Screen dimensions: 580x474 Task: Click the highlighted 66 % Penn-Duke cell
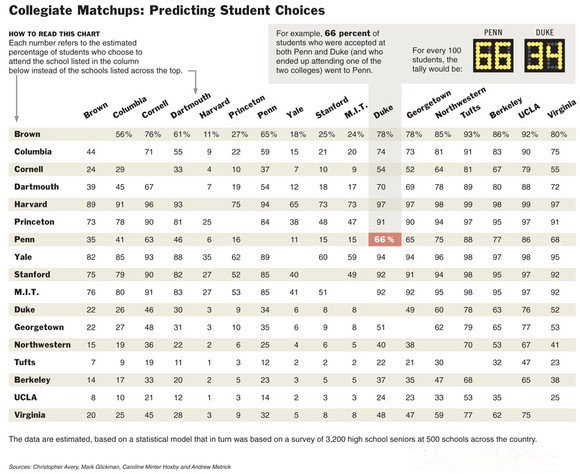(385, 239)
